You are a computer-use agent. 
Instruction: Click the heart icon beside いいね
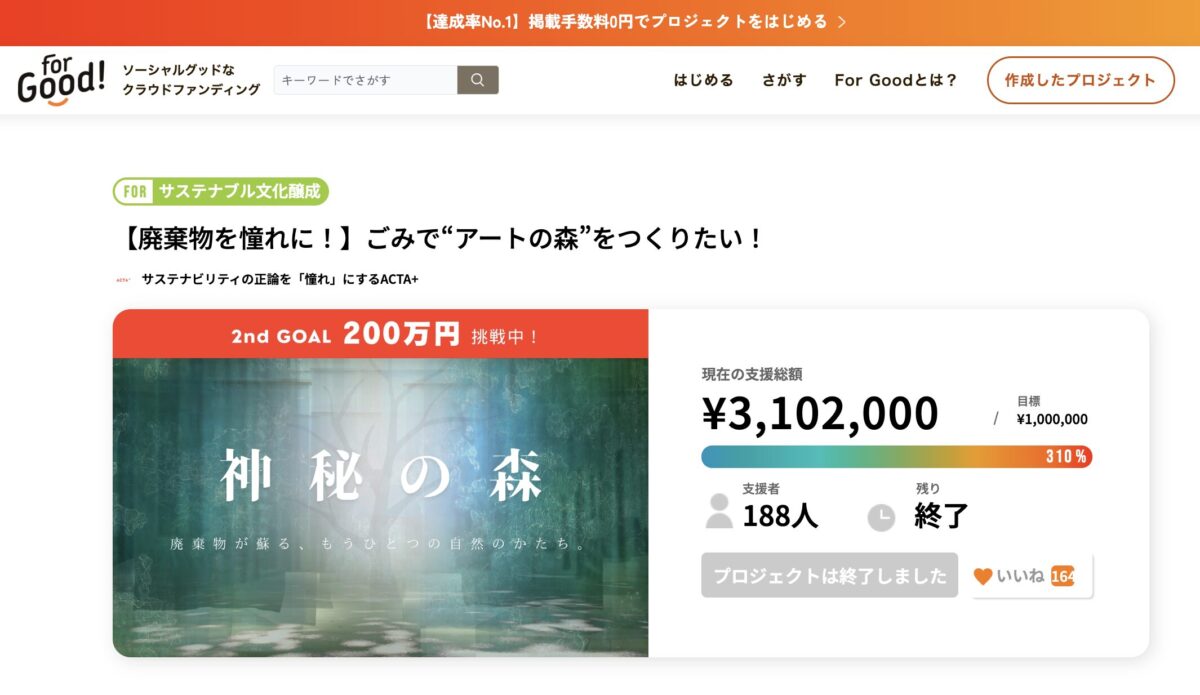point(983,576)
